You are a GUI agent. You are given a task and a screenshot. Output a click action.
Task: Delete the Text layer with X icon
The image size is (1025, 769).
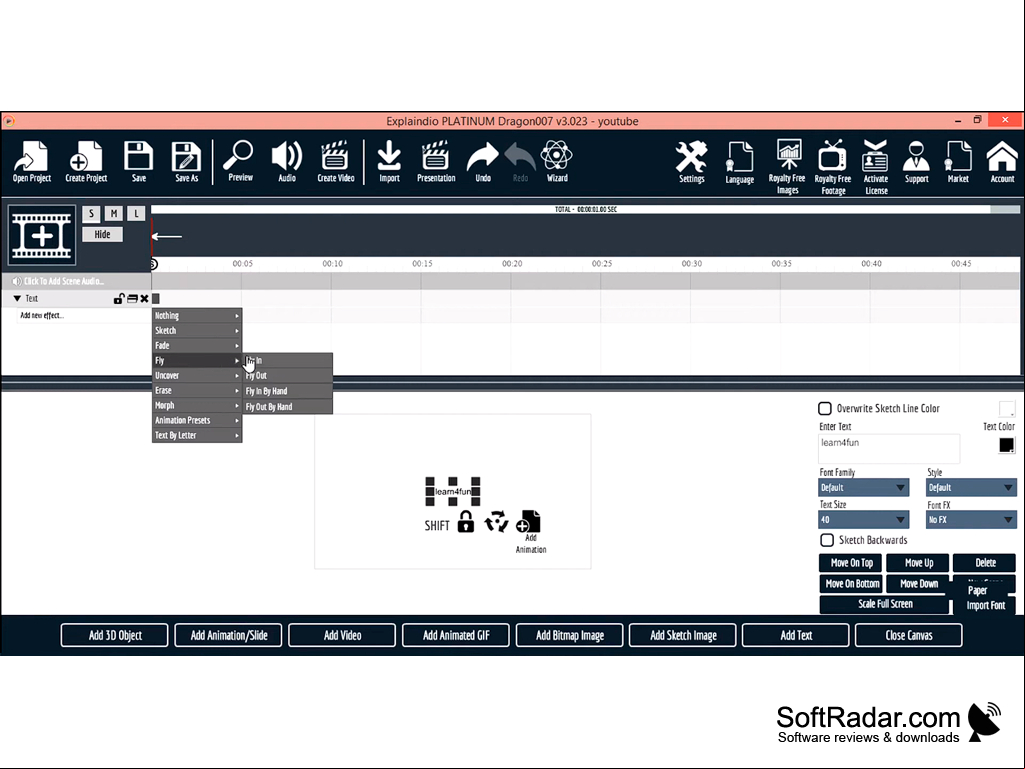(144, 299)
